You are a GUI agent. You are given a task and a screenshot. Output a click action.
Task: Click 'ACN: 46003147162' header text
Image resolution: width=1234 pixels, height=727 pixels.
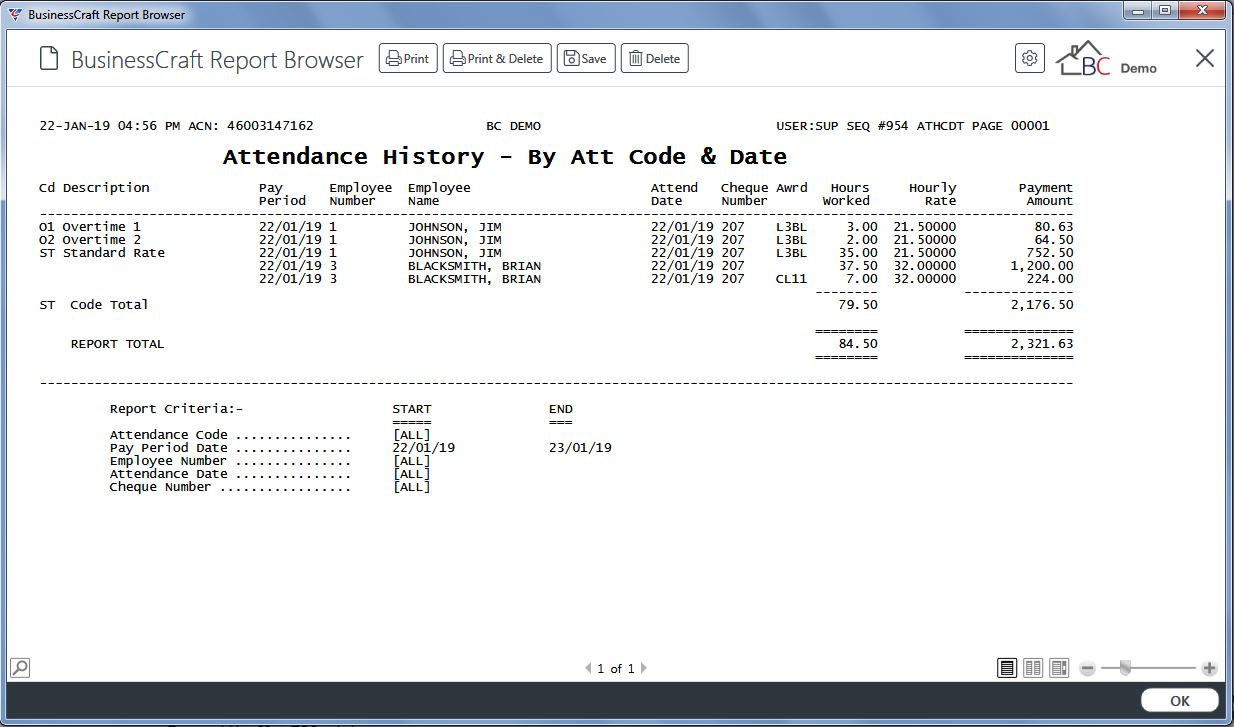click(x=250, y=126)
